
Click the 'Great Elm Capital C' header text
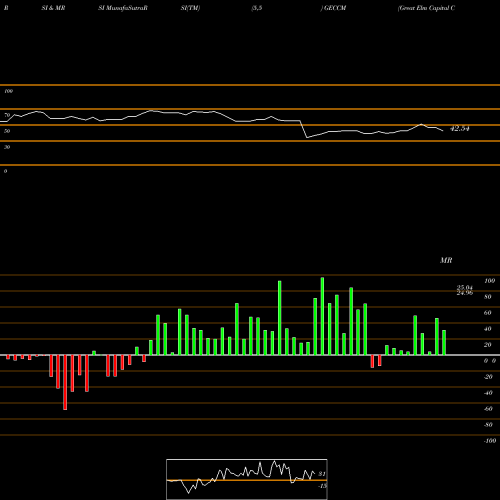tap(426, 8)
